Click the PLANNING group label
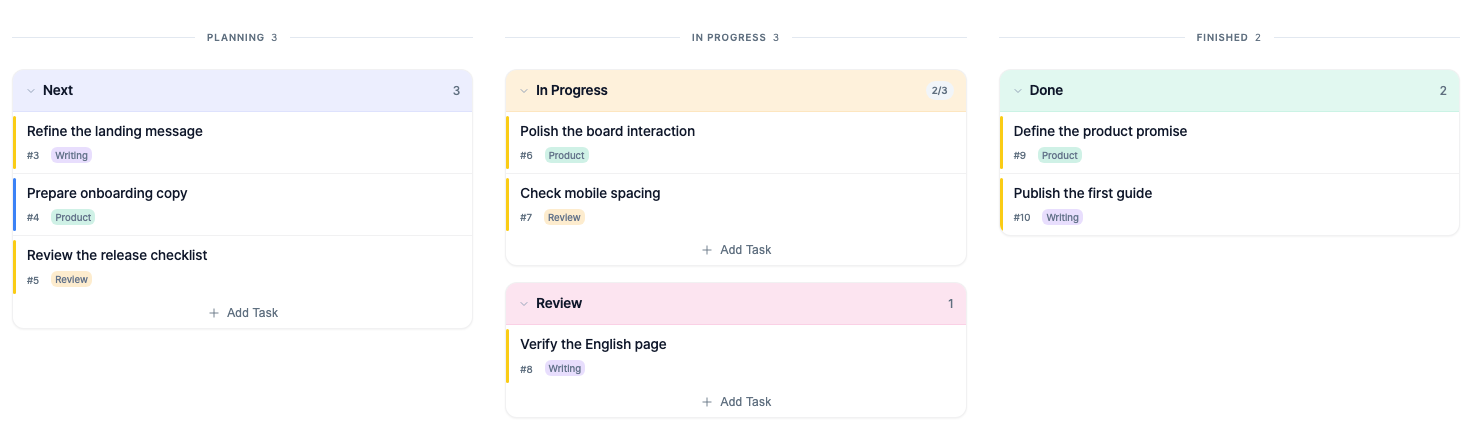1472x430 pixels. (235, 38)
